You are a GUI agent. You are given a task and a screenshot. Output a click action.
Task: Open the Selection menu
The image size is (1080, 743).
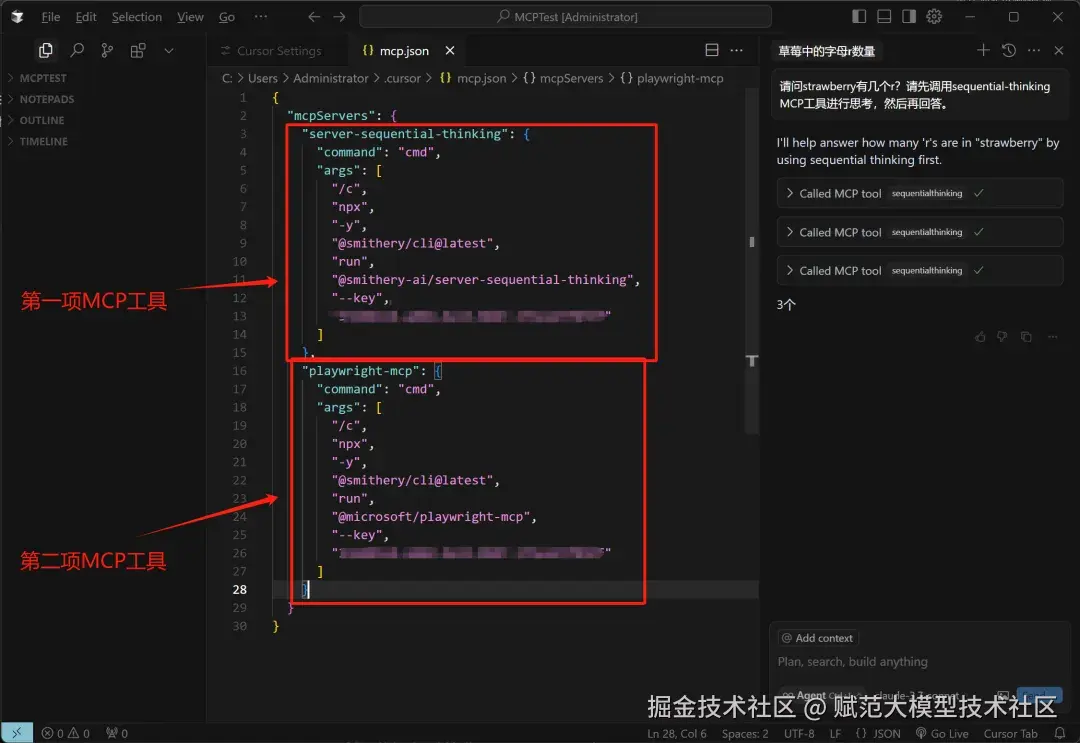pos(136,17)
